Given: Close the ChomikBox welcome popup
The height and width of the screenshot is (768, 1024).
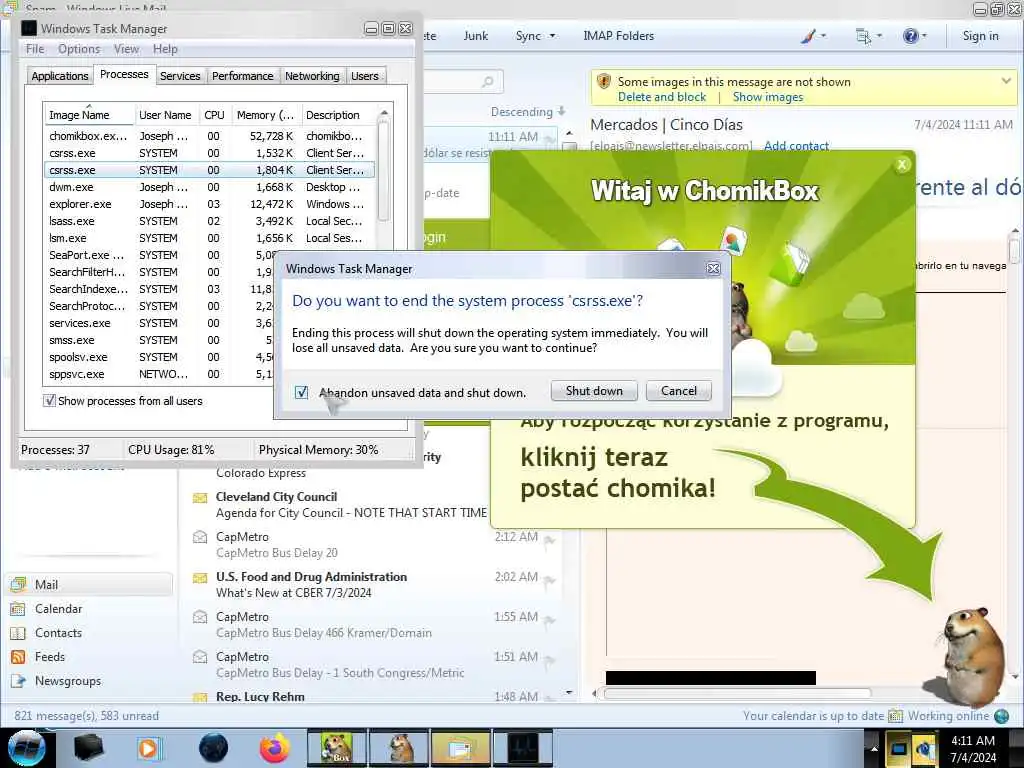Looking at the screenshot, I should click(902, 165).
